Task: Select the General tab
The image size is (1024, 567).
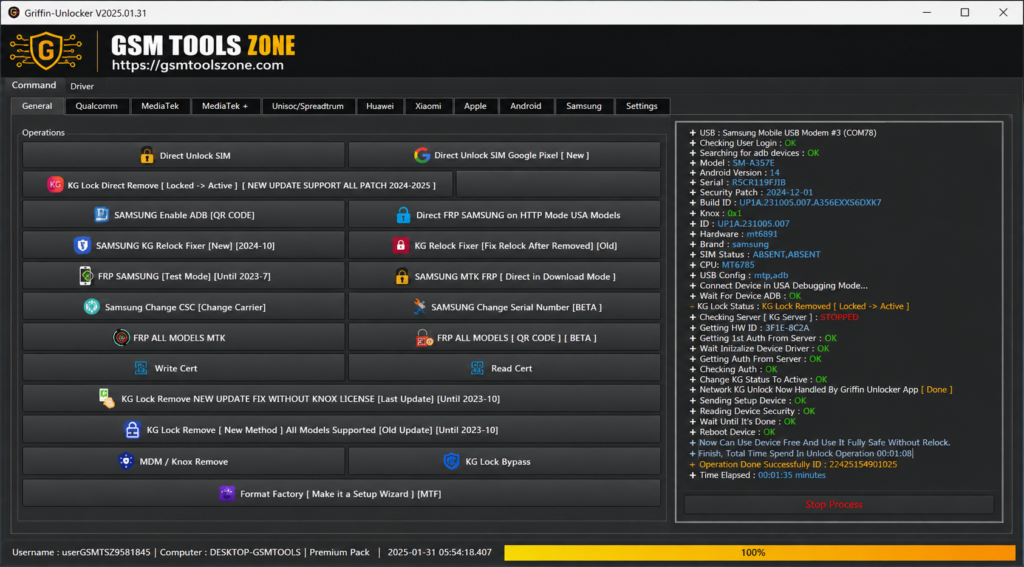Action: [37, 106]
